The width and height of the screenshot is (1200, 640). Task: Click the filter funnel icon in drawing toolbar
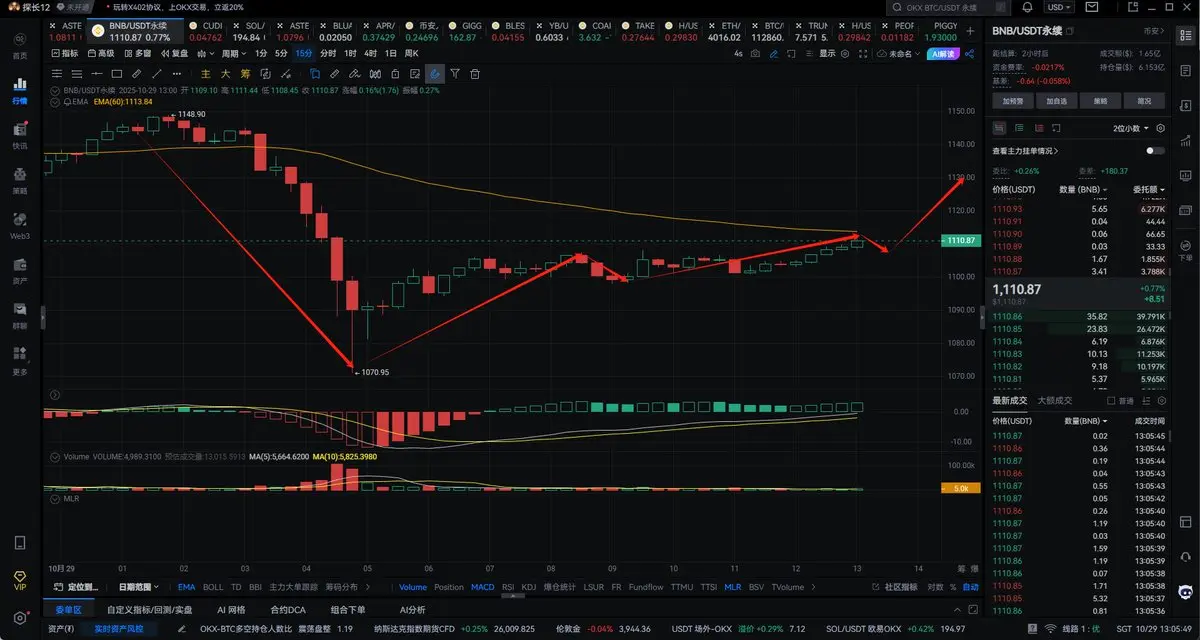[454, 74]
